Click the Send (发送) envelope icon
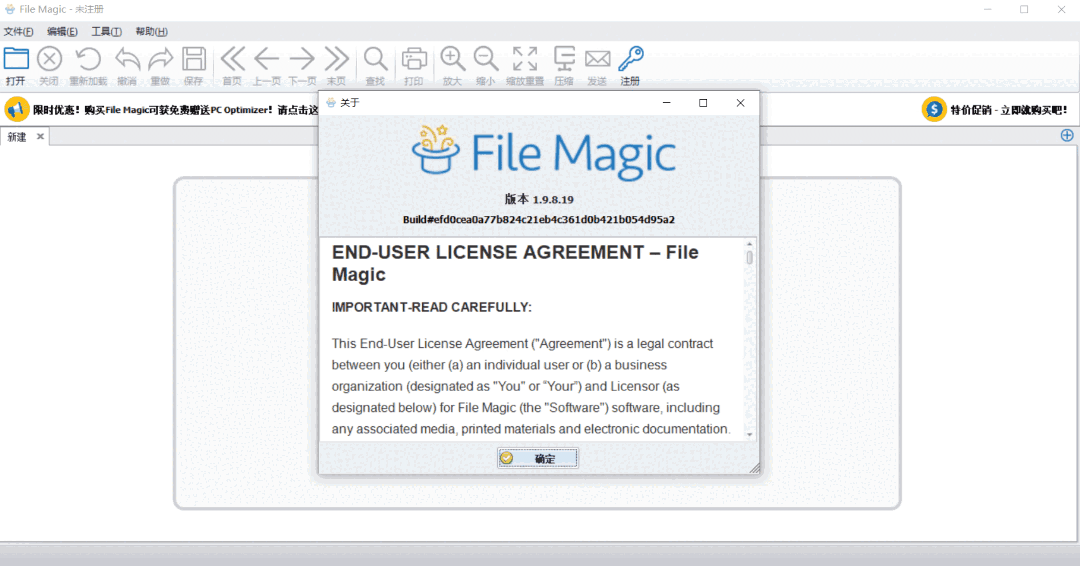 tap(597, 59)
